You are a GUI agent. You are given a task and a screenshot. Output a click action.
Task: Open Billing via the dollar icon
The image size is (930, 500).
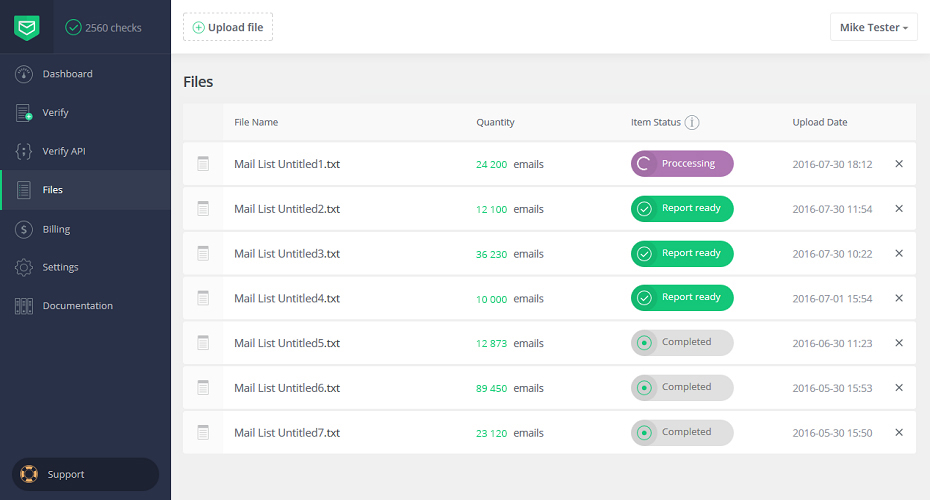(24, 229)
